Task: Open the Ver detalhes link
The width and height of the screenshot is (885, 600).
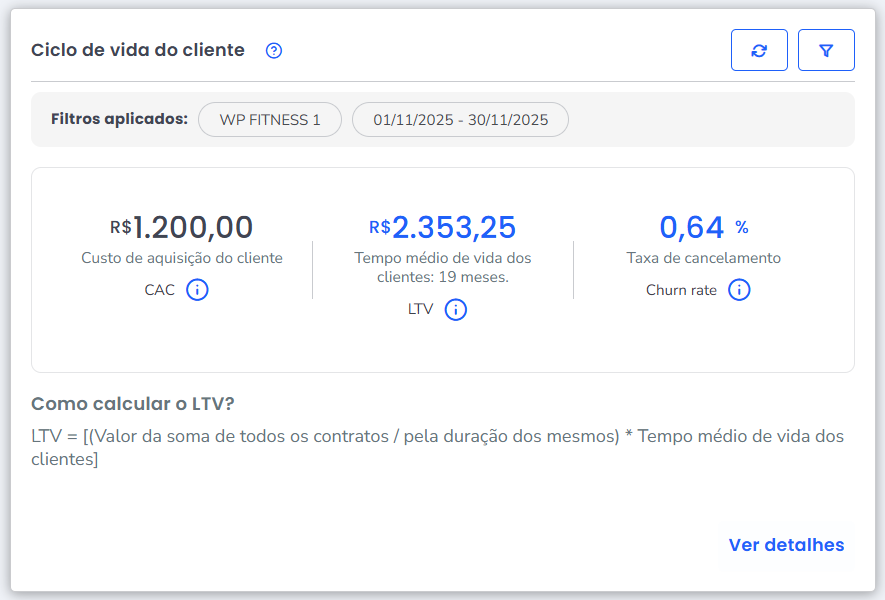Action: point(786,545)
